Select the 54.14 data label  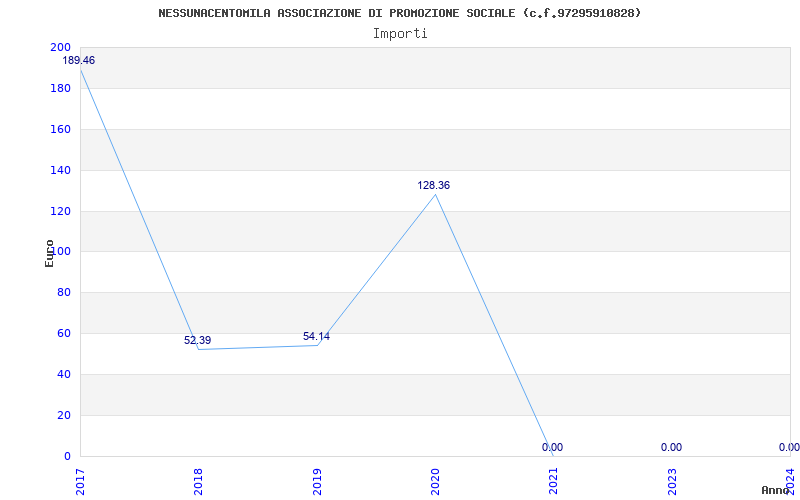(x=316, y=336)
